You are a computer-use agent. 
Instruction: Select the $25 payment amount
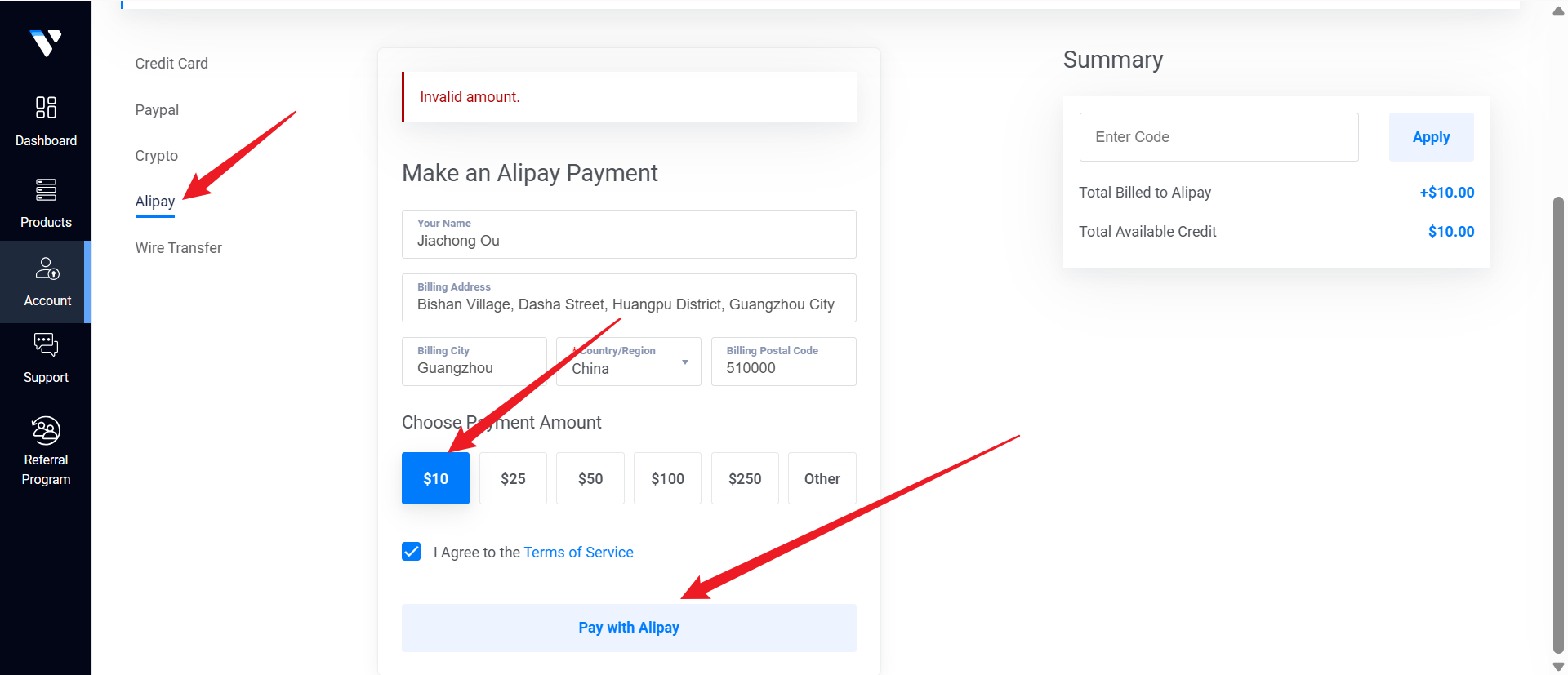click(x=513, y=478)
